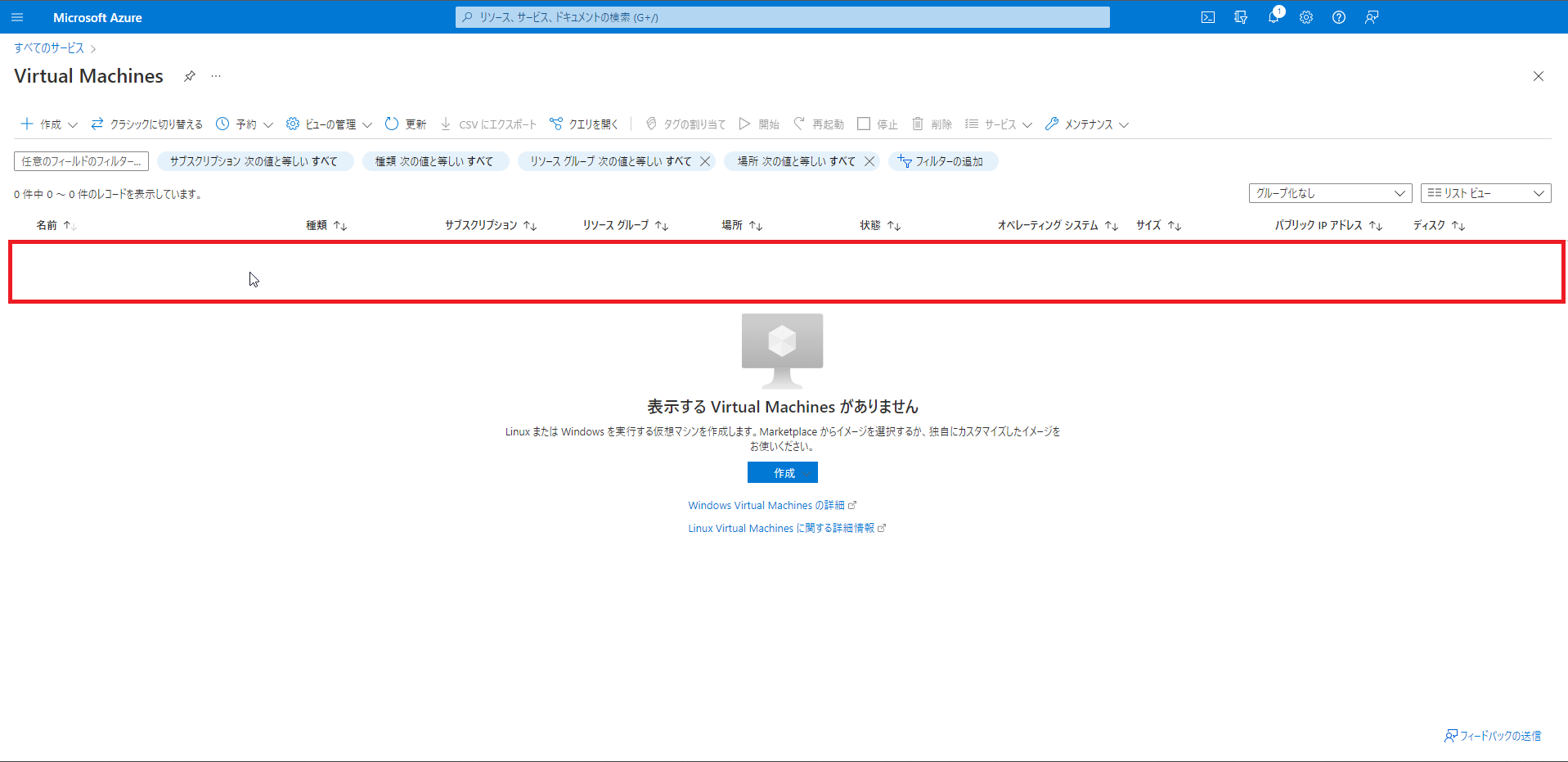Screen dimensions: 1568x762
Task: Open the 場所 filter pill
Action: click(796, 161)
